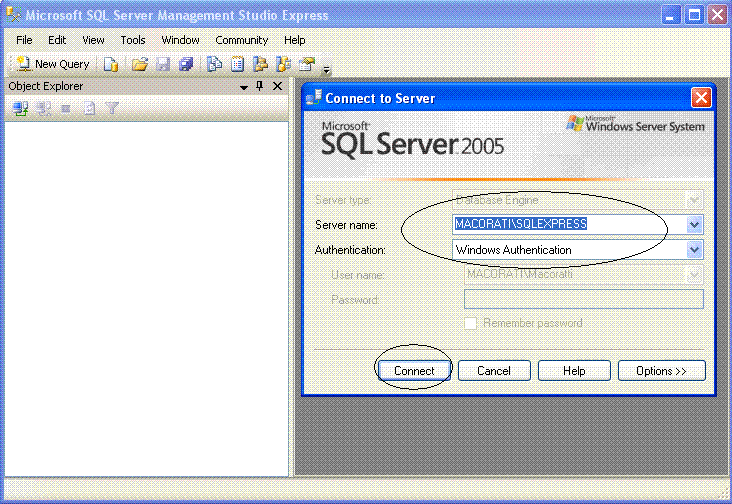
Task: Click the Management Studio title bar app icon
Action: 14,14
